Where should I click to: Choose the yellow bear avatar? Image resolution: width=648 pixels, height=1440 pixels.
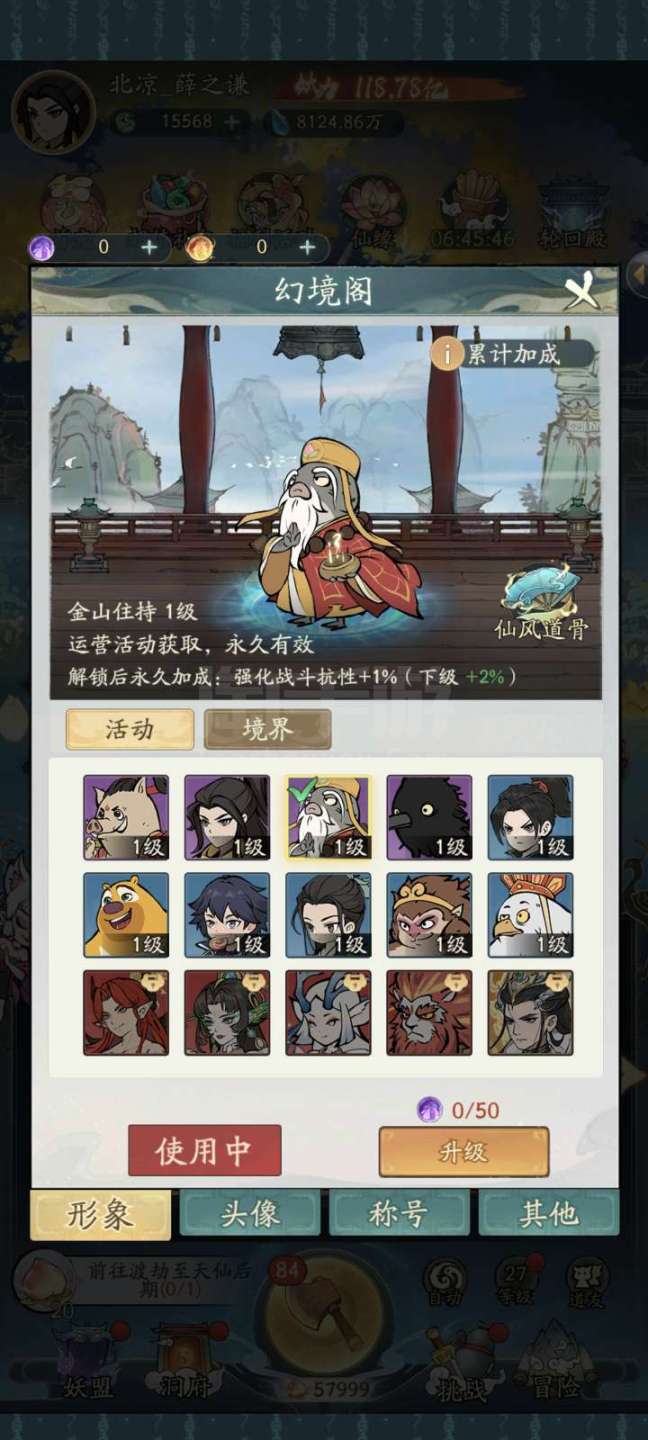click(126, 915)
